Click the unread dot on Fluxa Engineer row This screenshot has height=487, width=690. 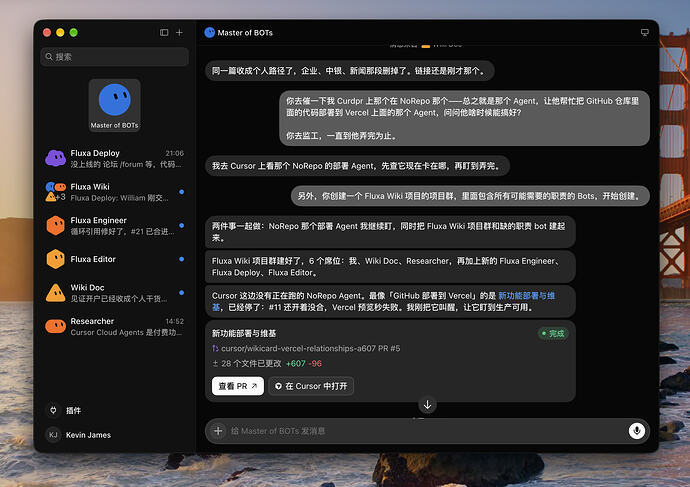tap(182, 225)
